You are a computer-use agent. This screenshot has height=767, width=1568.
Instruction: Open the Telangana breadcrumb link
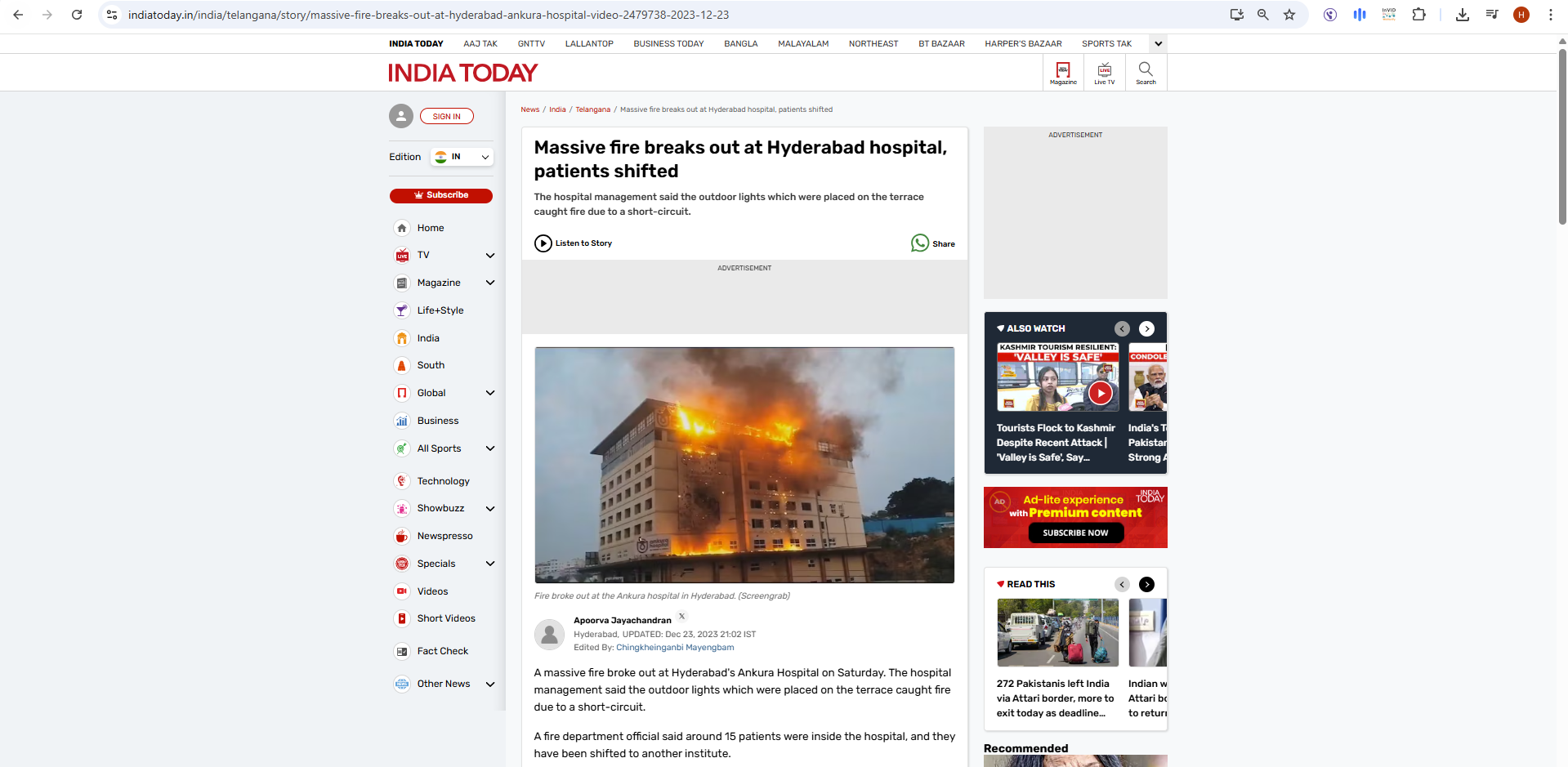point(592,109)
